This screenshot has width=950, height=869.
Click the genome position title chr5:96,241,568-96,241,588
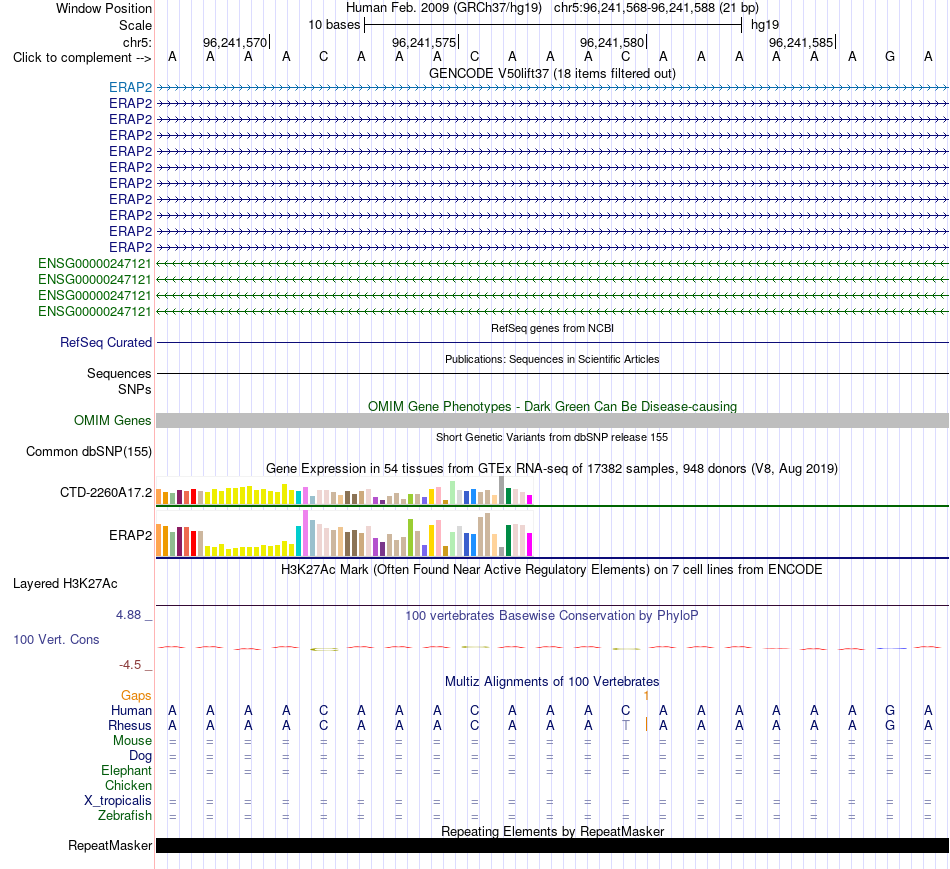tap(656, 8)
